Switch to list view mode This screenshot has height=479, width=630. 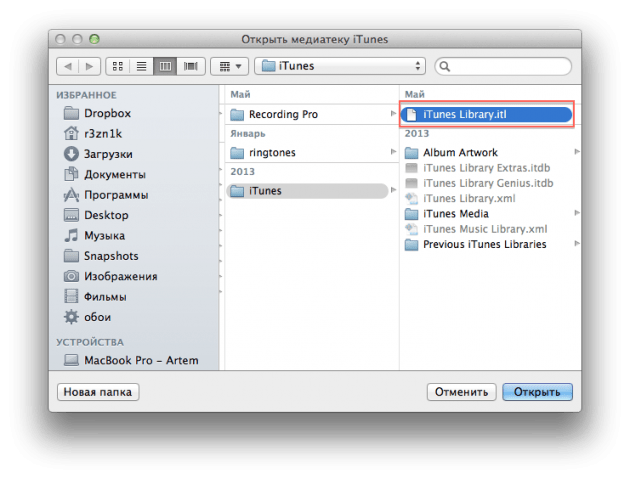[x=141, y=66]
